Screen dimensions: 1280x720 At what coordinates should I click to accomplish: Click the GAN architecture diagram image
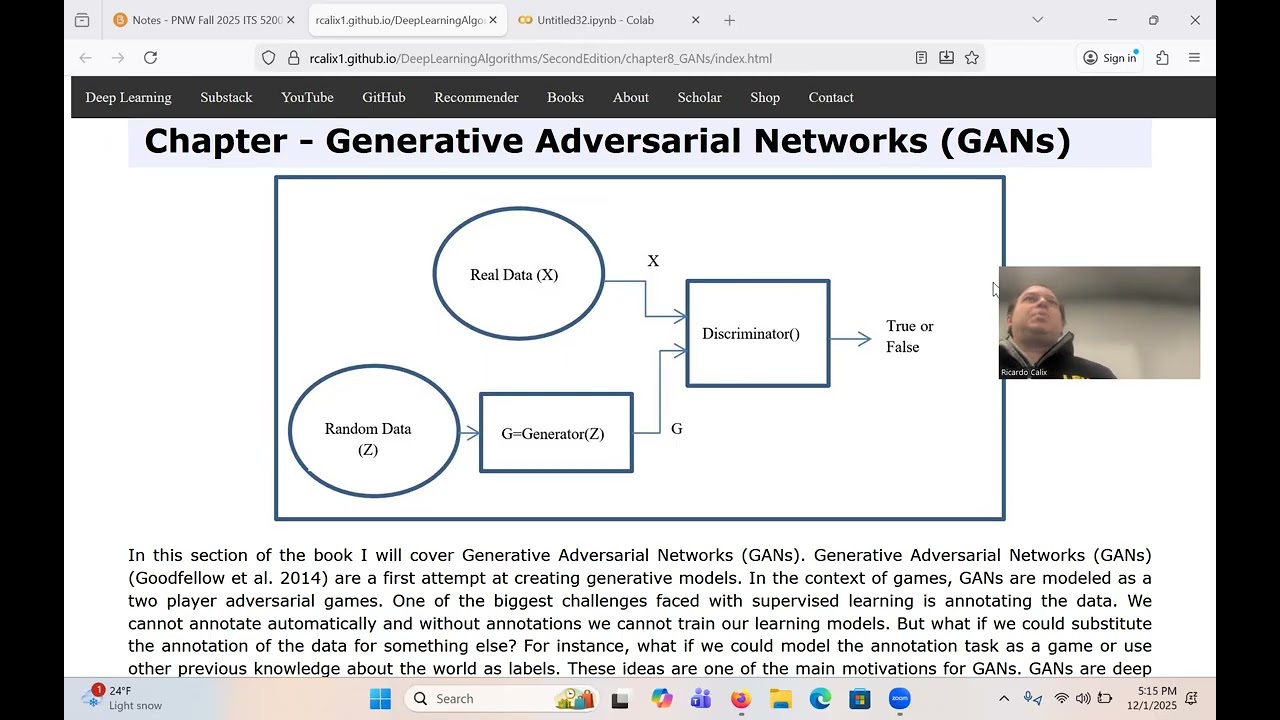pyautogui.click(x=640, y=348)
